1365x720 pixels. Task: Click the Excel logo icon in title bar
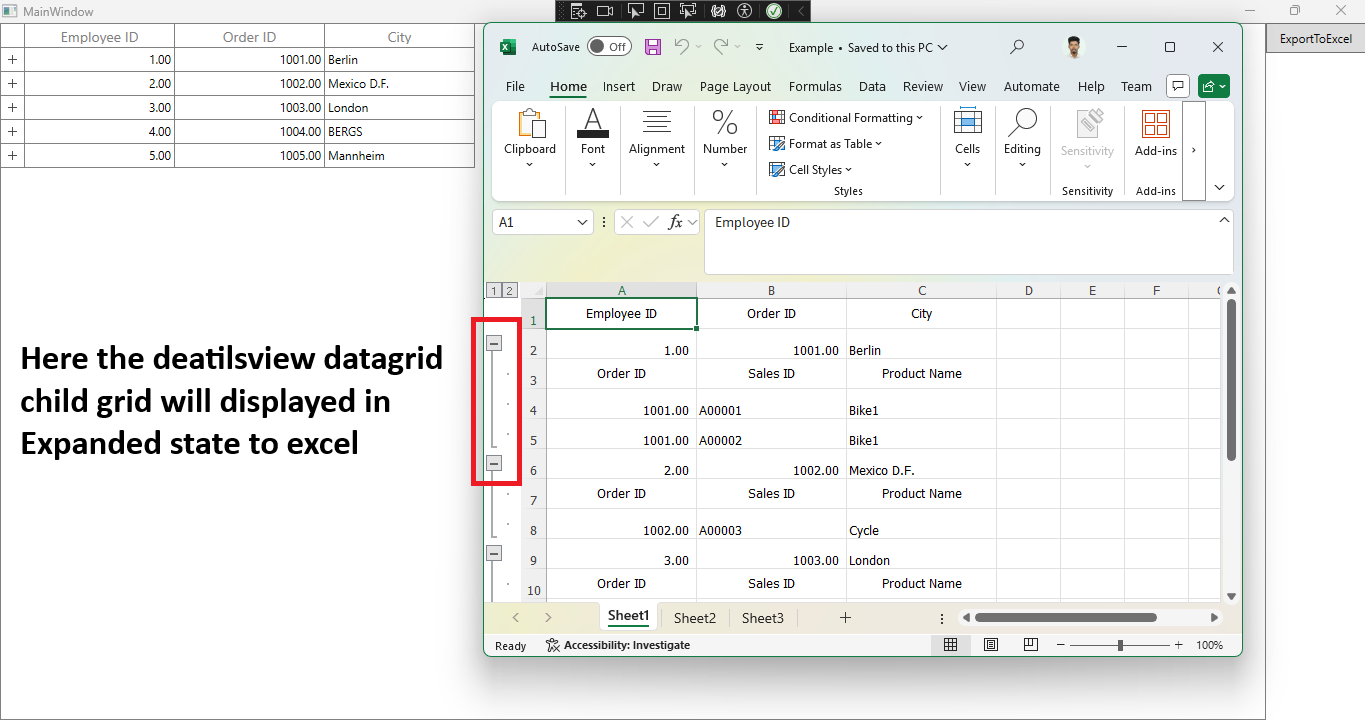coord(508,47)
